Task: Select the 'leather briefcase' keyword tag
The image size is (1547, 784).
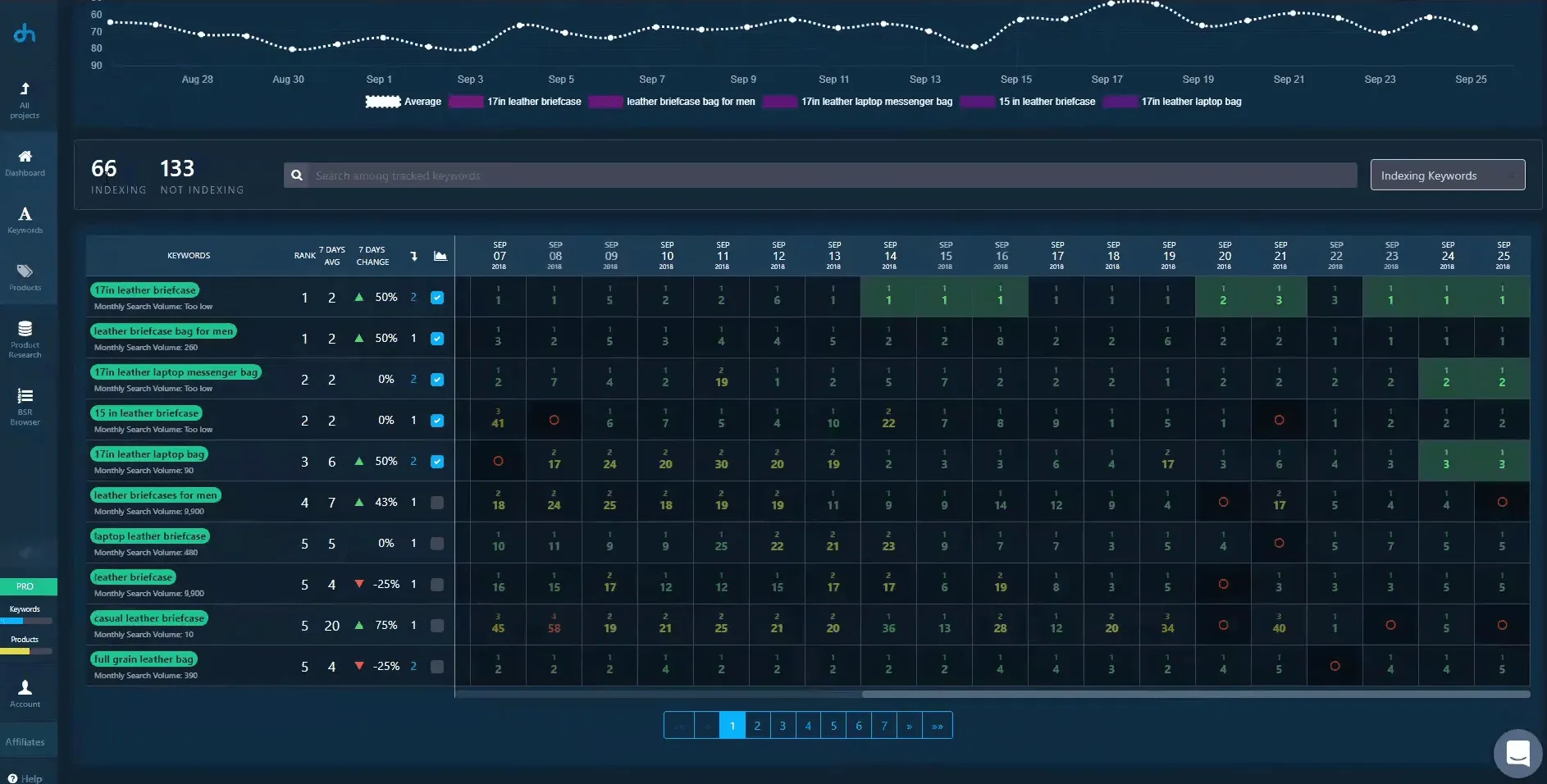Action: 133,577
